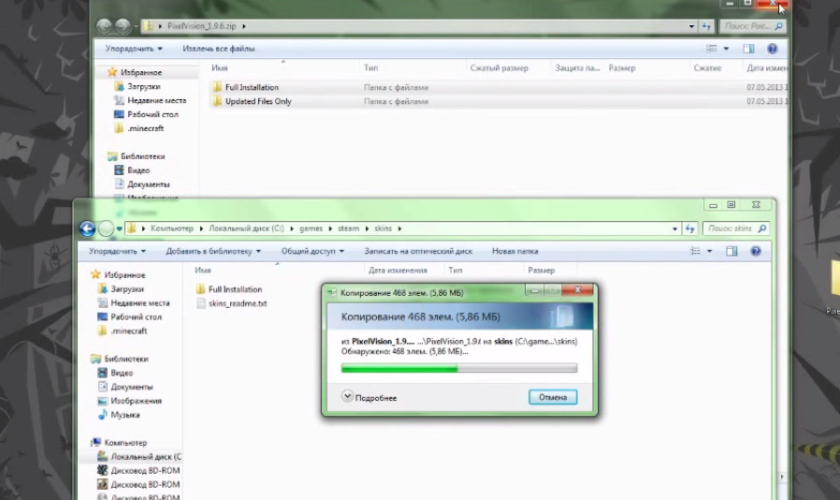Click Извлечь все файлы
840x500 pixels.
coord(219,49)
